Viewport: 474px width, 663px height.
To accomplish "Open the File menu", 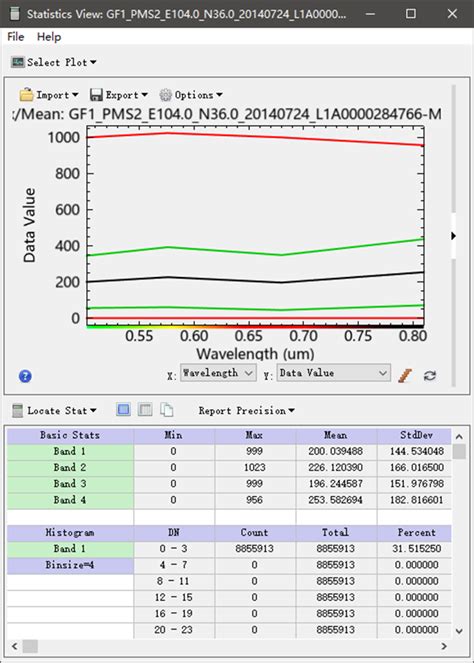I will (x=16, y=37).
